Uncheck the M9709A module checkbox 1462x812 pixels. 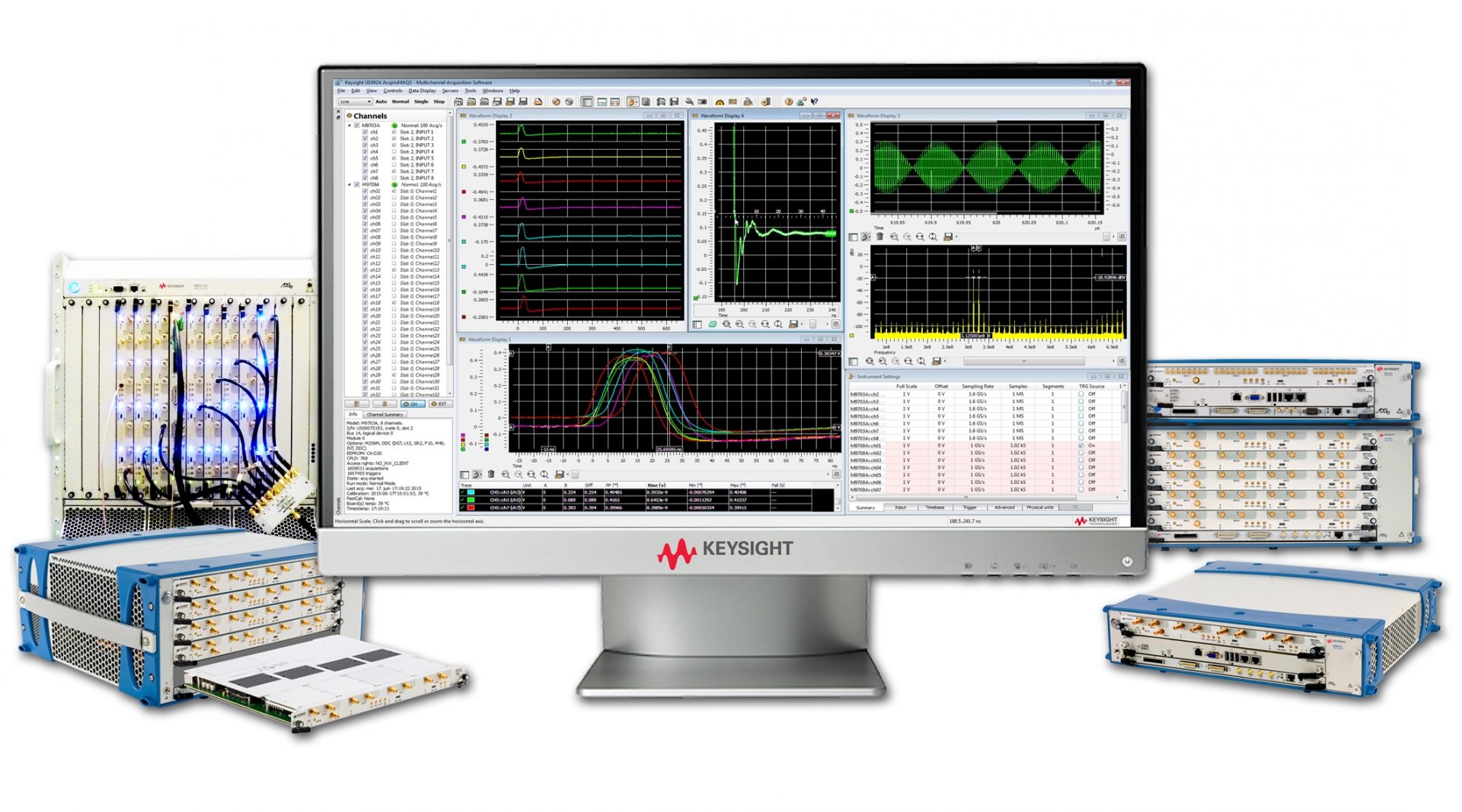(356, 184)
